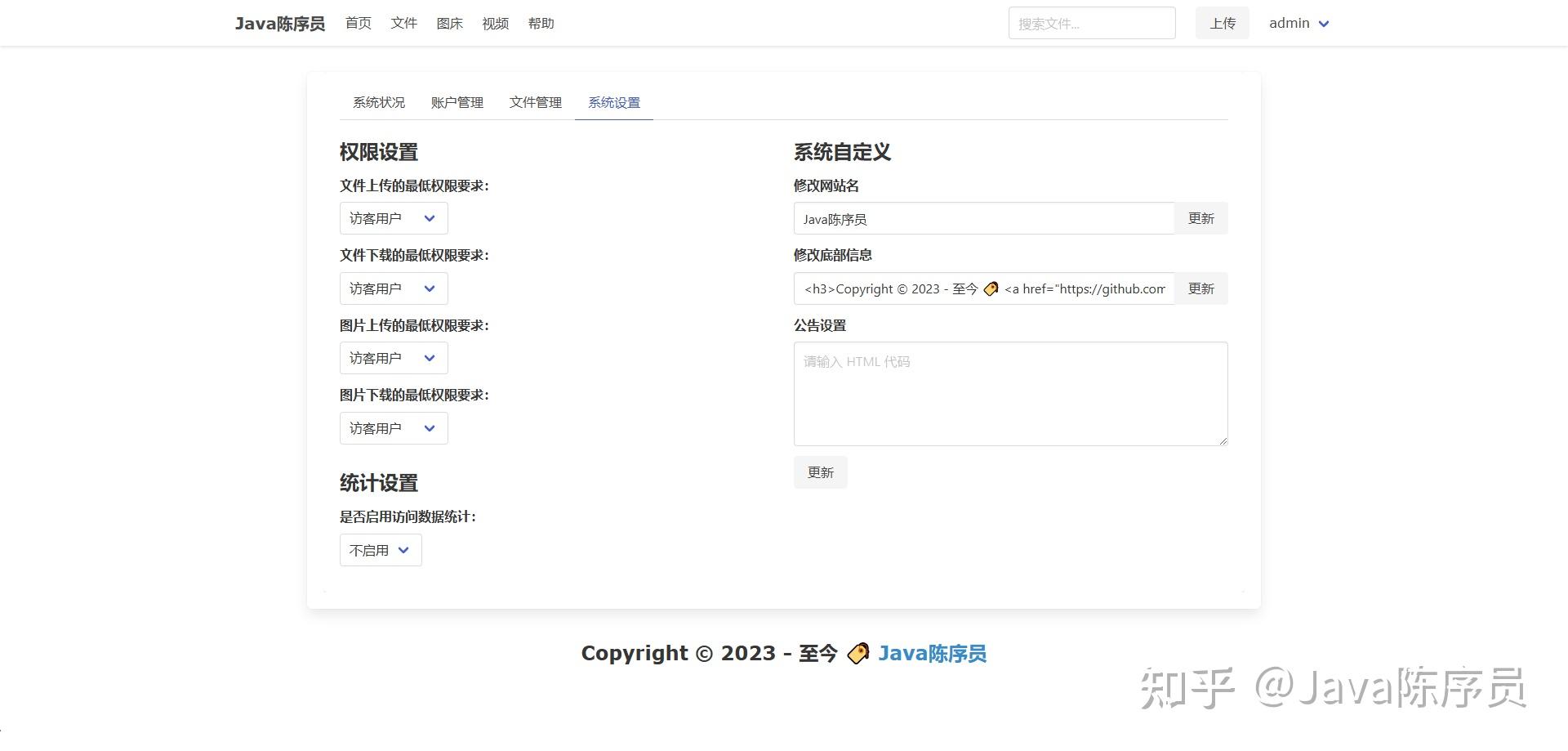Click the 文件上传的最低权限要求 label
The height and width of the screenshot is (751, 1568).
tap(414, 186)
